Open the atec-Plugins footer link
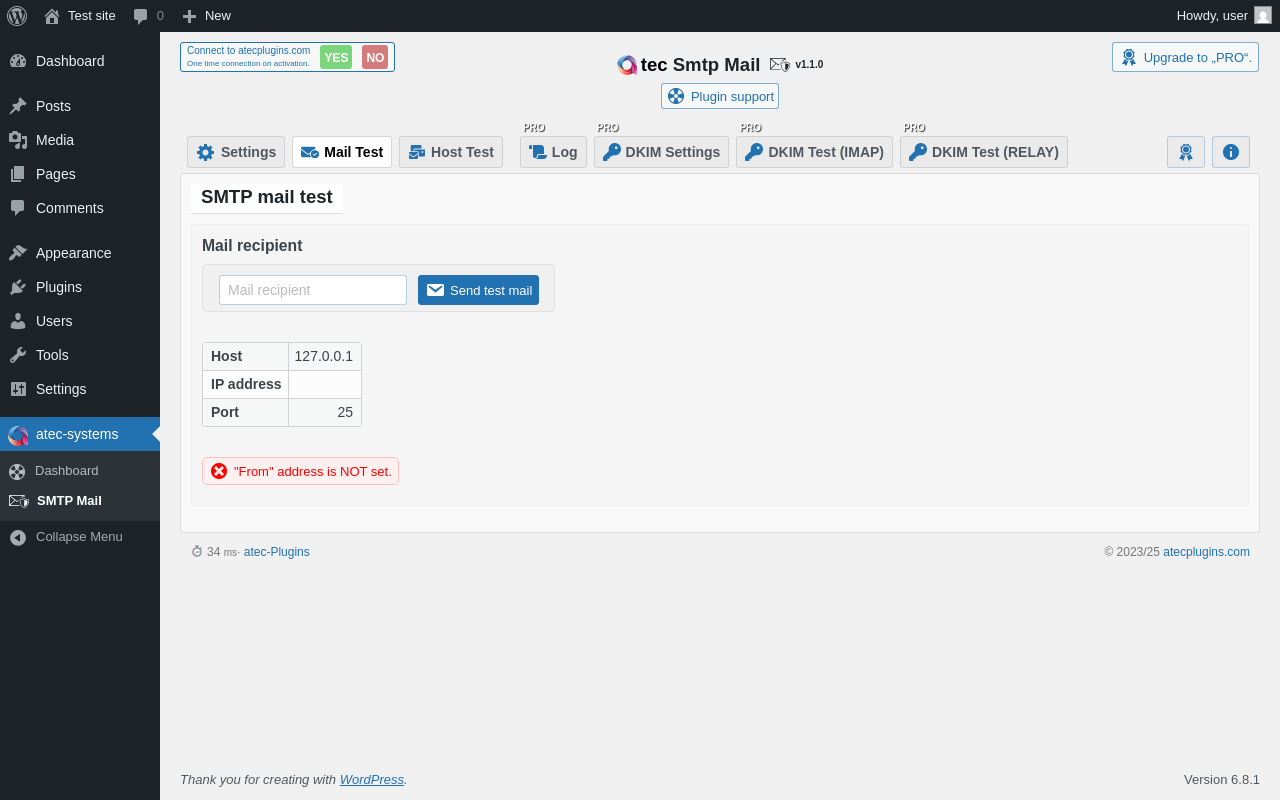The width and height of the screenshot is (1280, 800). point(277,552)
